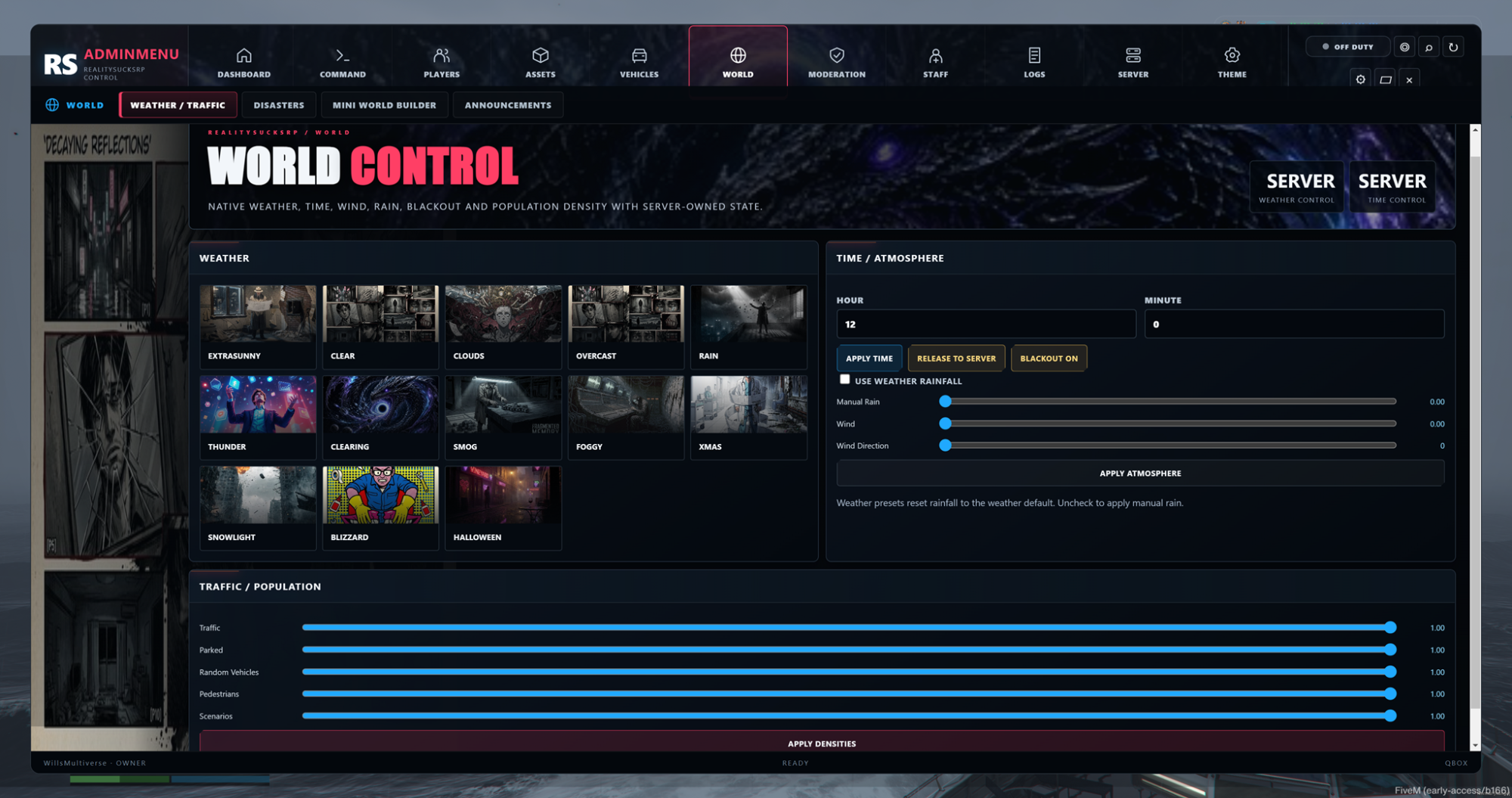Click the Pedestrians density slider
The width and height of the screenshot is (1512, 798).
(x=848, y=694)
